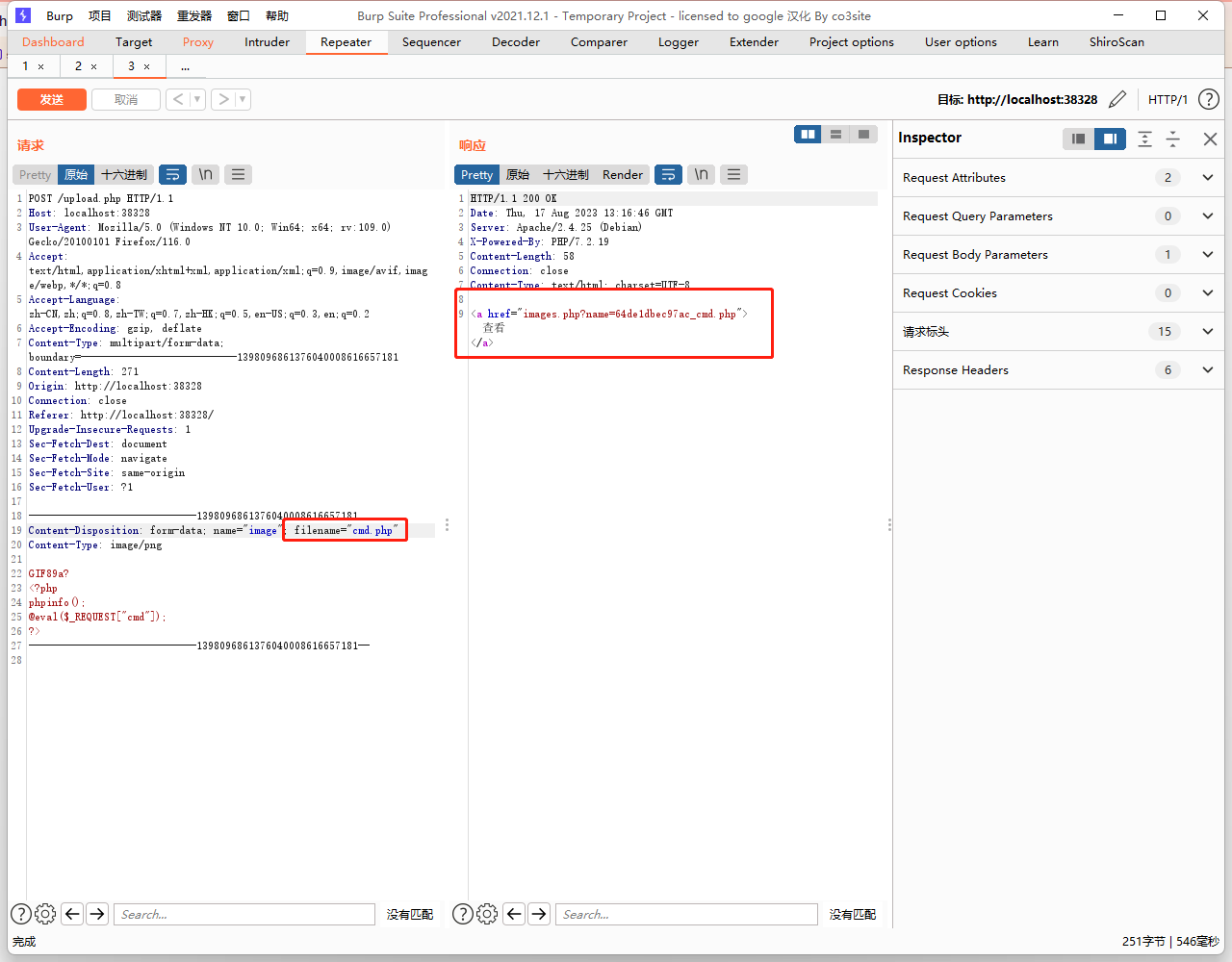Screen dimensions: 1232x962
Task: Focus the request Search field
Action: click(244, 914)
